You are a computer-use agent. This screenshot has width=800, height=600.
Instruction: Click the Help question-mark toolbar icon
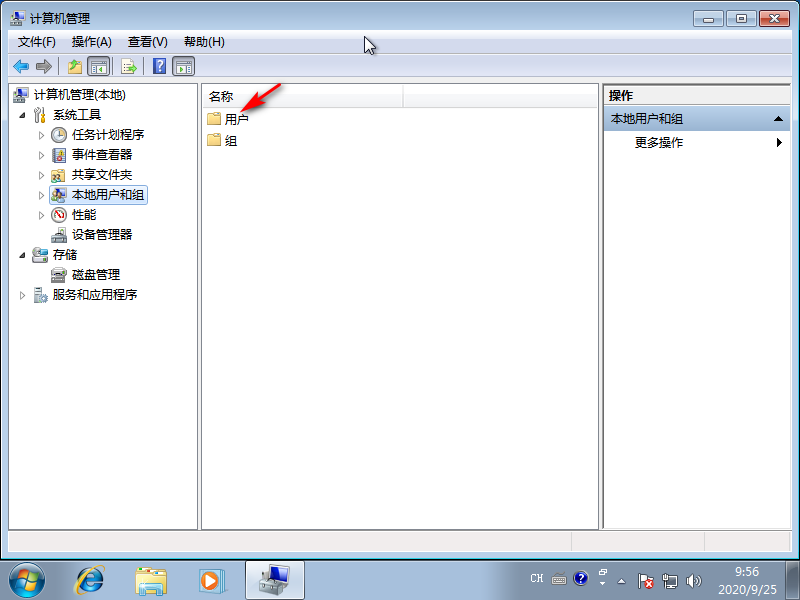point(158,66)
